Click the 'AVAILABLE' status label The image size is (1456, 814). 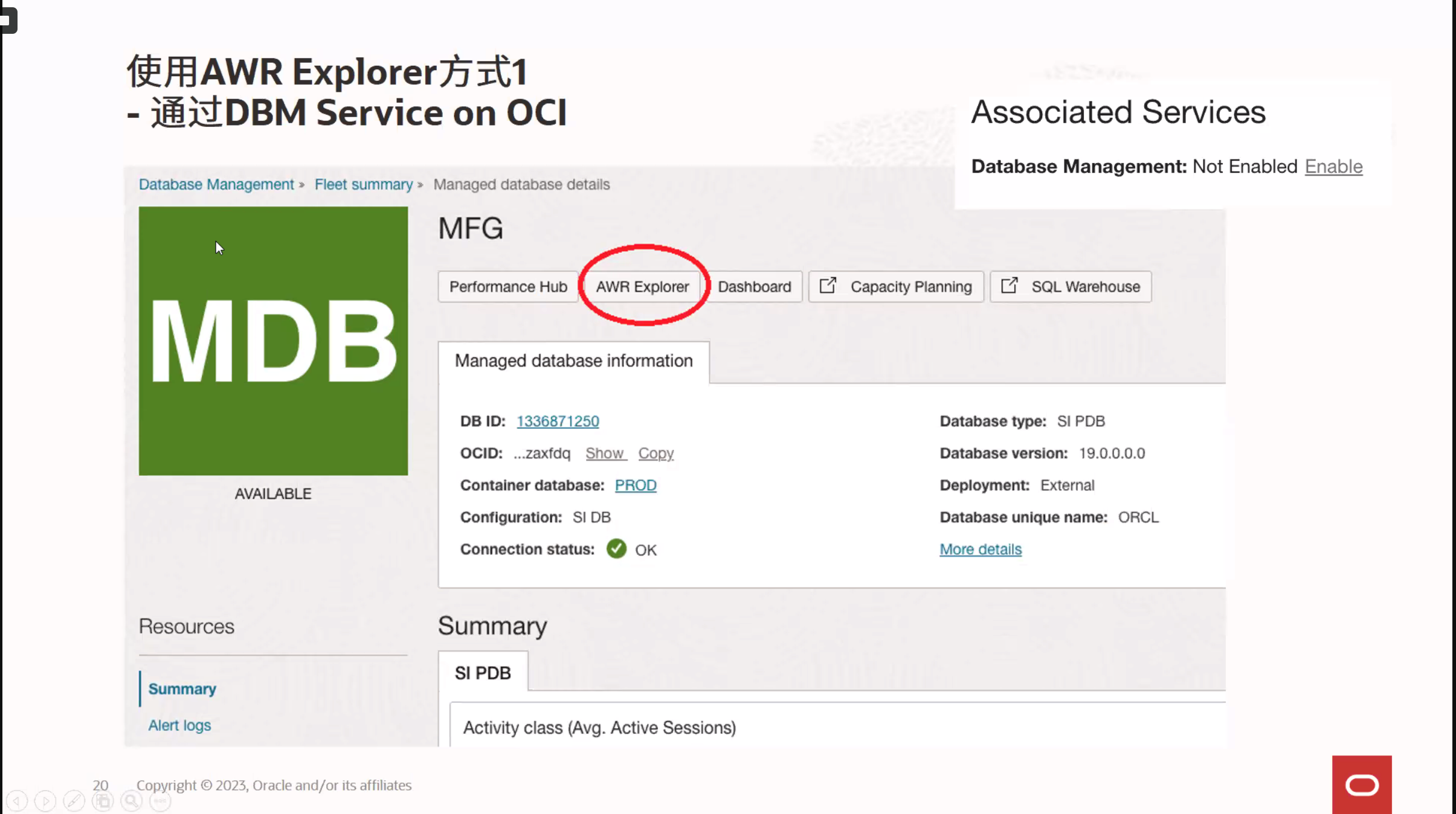point(273,493)
